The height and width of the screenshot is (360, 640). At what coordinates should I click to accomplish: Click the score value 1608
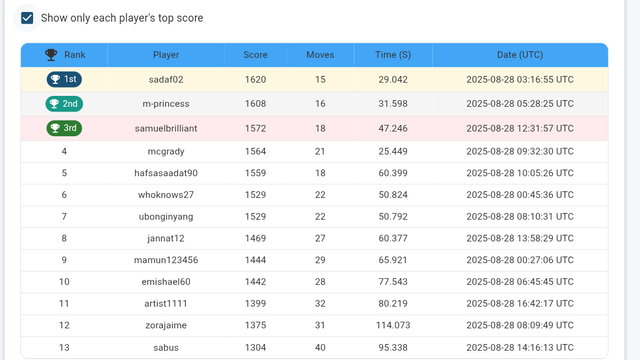(x=256, y=104)
